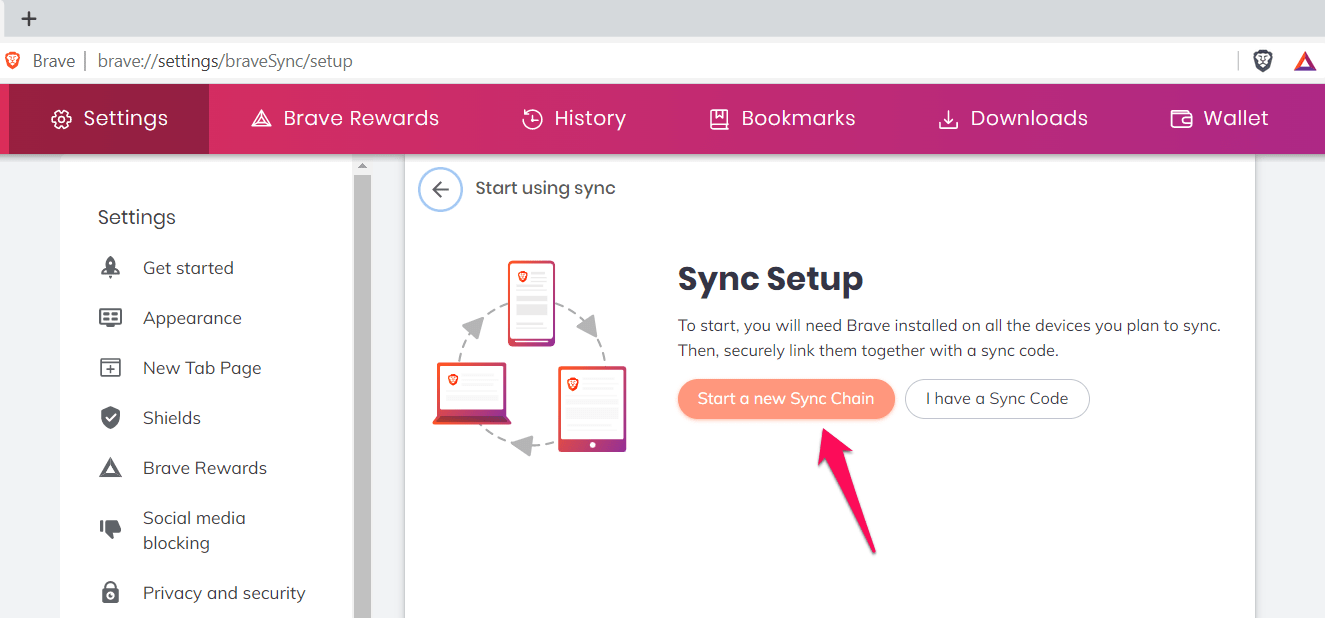Click the rocket icon next to Get started

point(111,268)
